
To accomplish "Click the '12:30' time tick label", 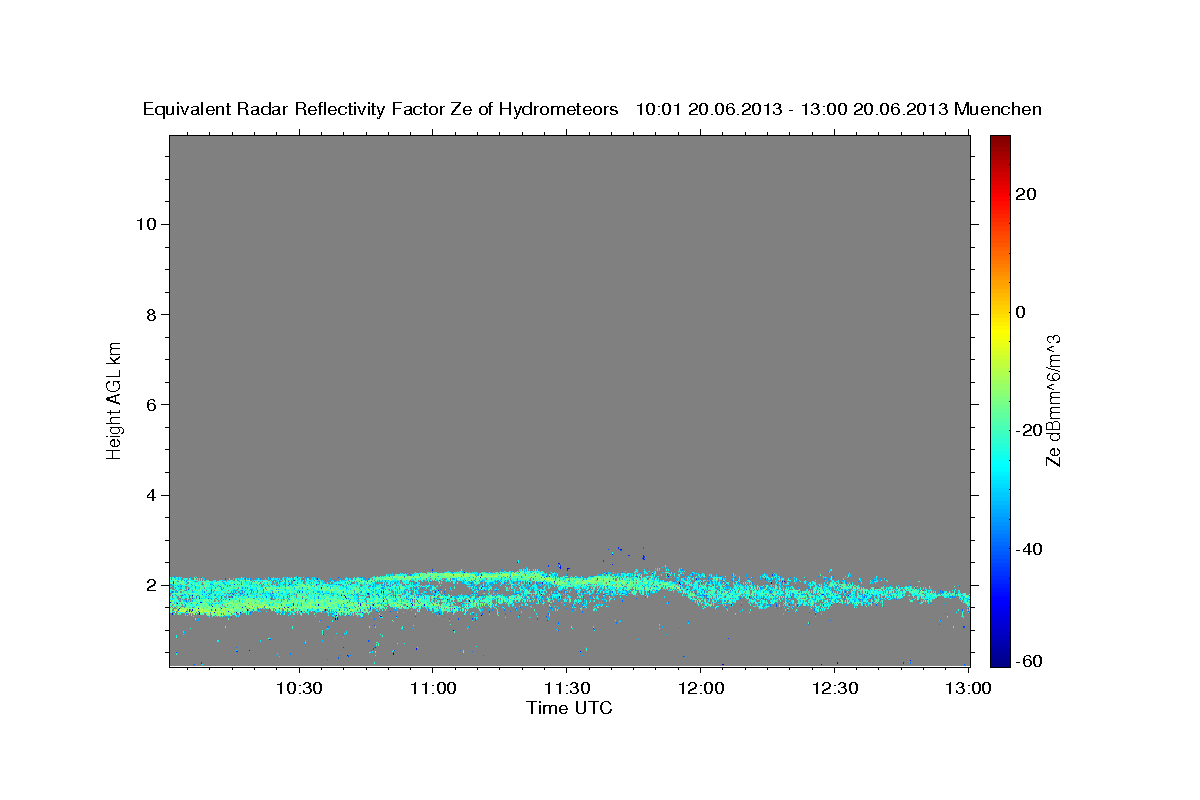I will click(x=834, y=688).
